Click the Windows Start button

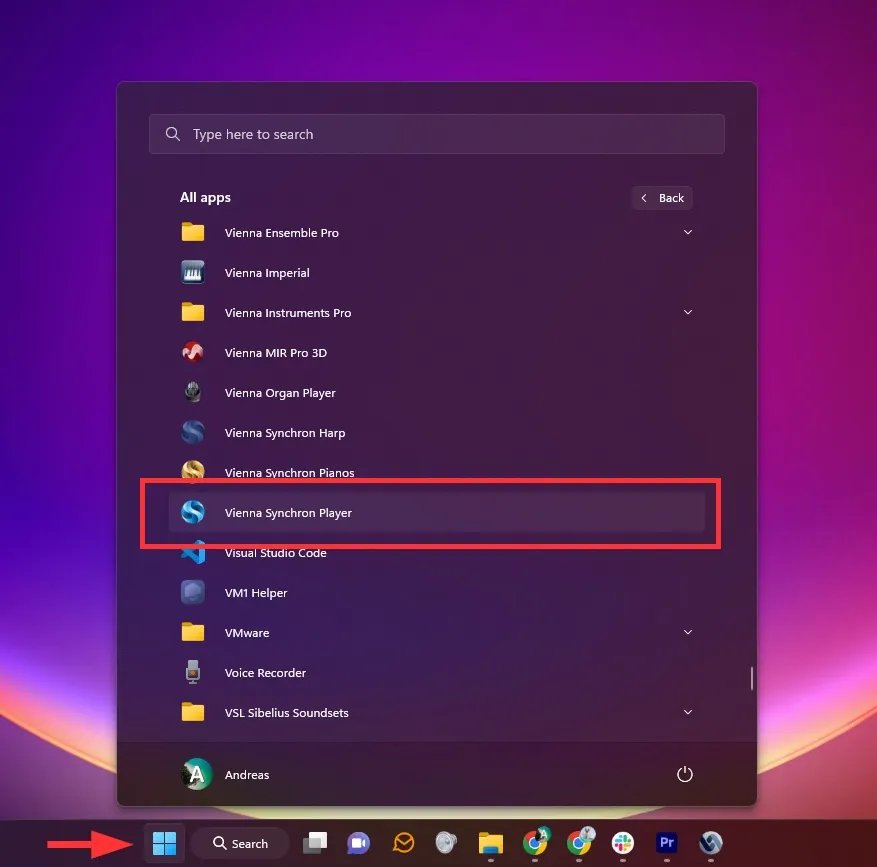[x=164, y=844]
